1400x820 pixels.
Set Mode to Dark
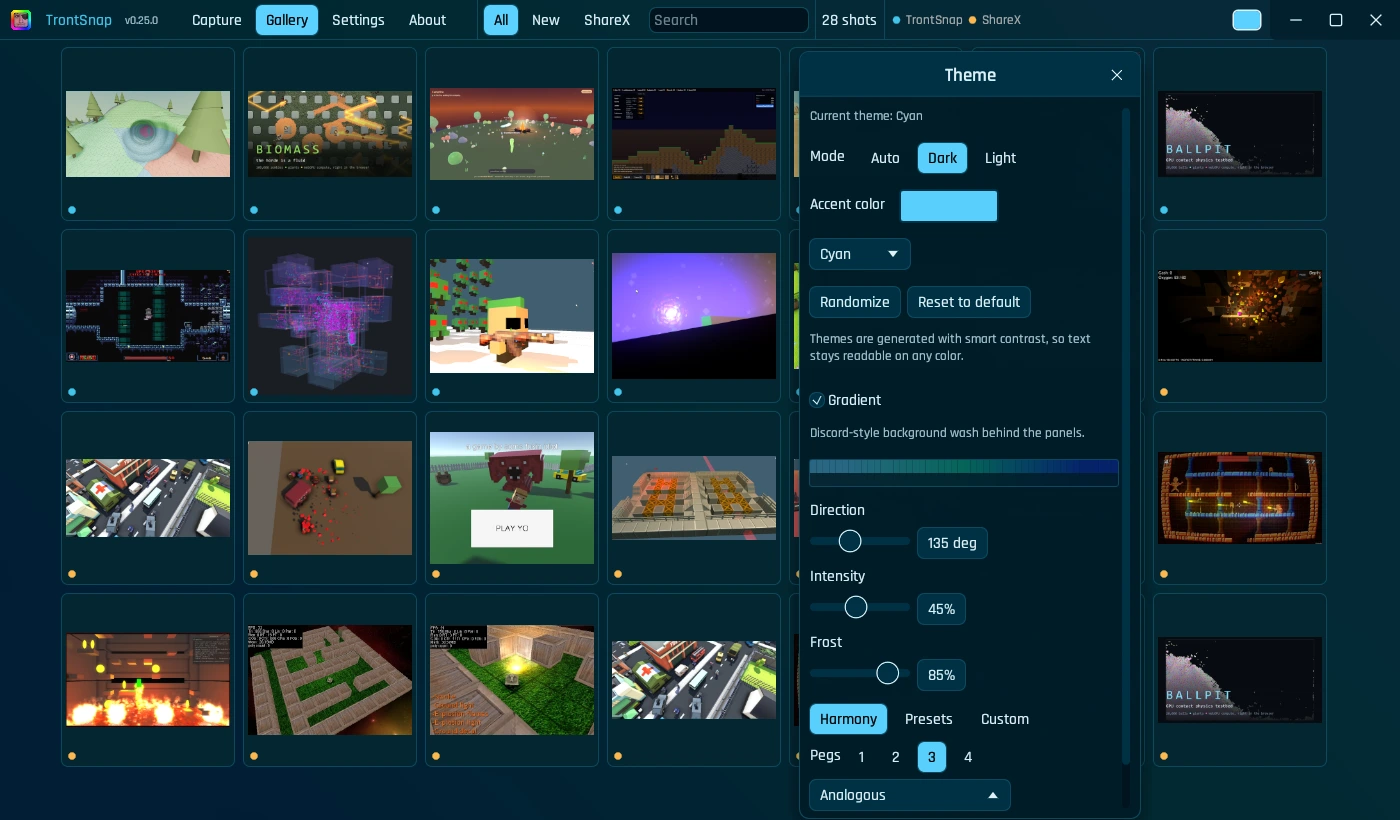(942, 158)
